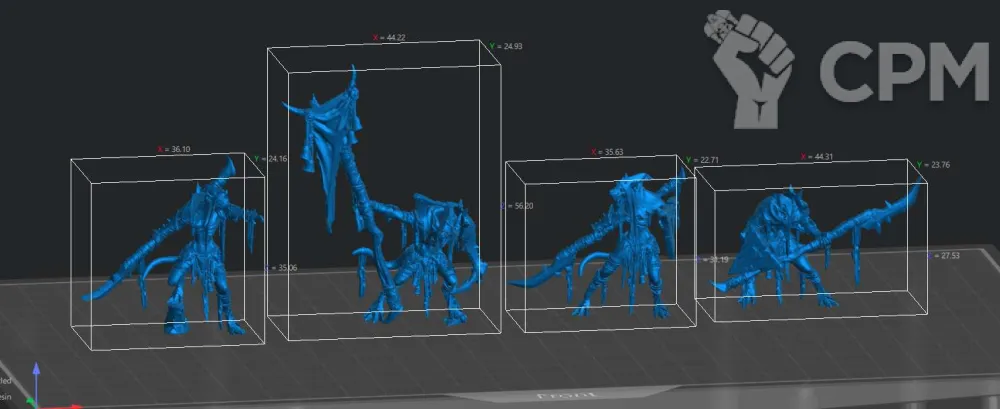Select the third creature model with curved blade
The height and width of the screenshot is (409, 1000).
(620, 240)
